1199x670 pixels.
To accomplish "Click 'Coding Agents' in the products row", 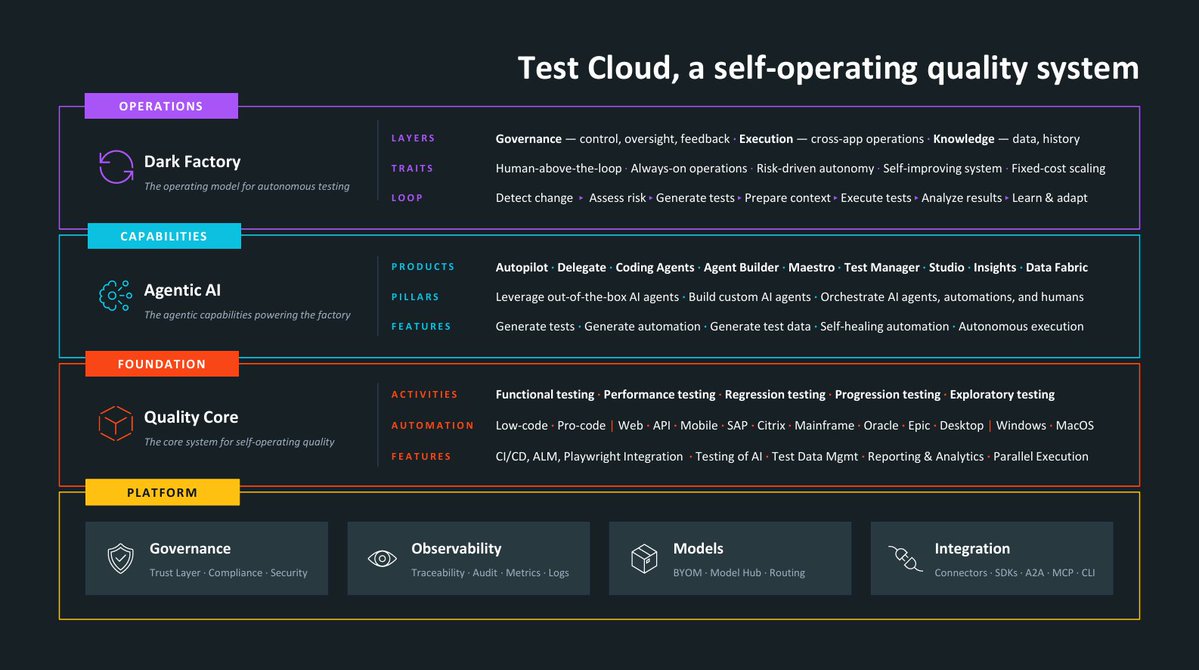I will pos(655,267).
